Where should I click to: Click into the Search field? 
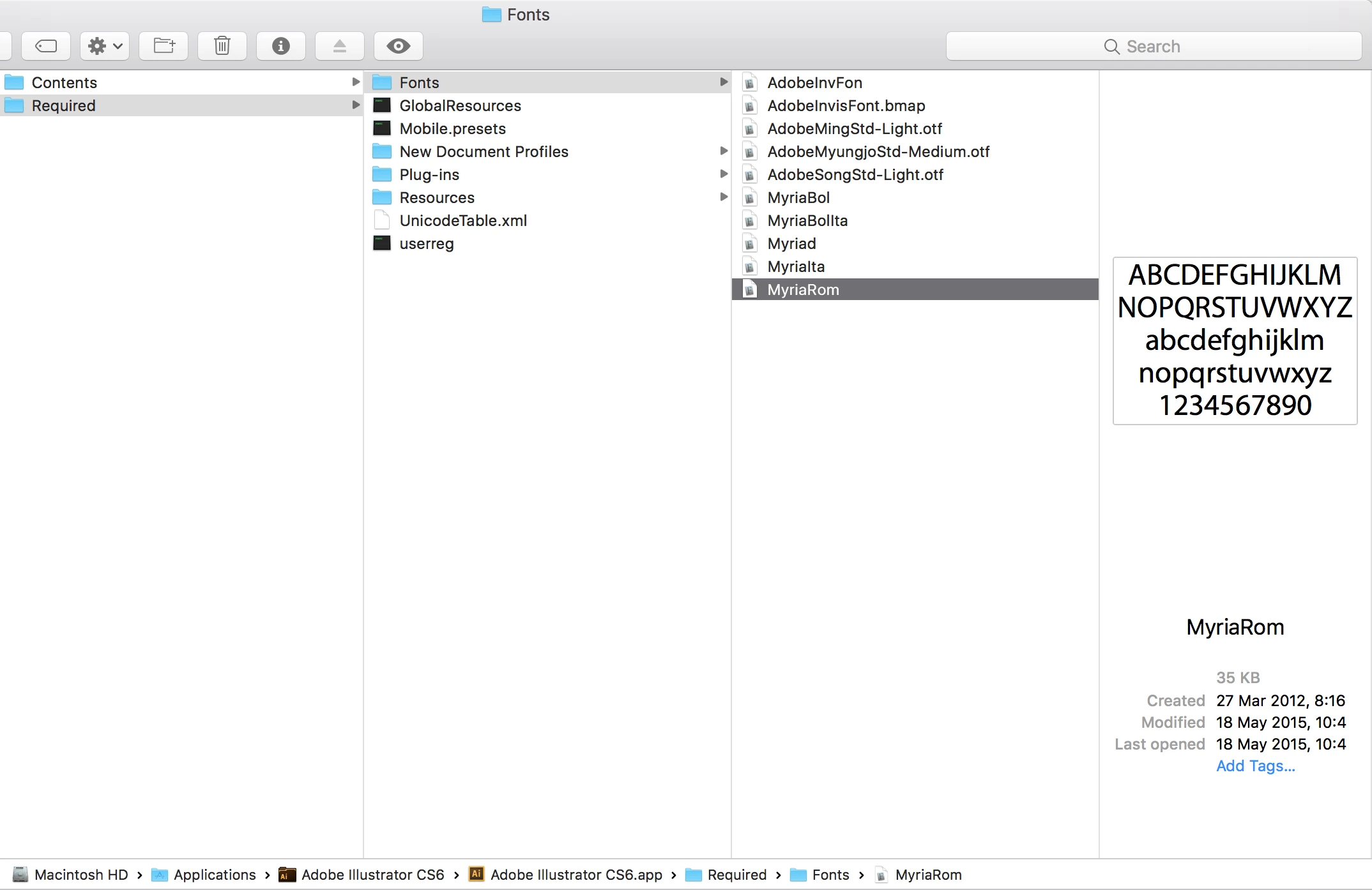tap(1153, 47)
